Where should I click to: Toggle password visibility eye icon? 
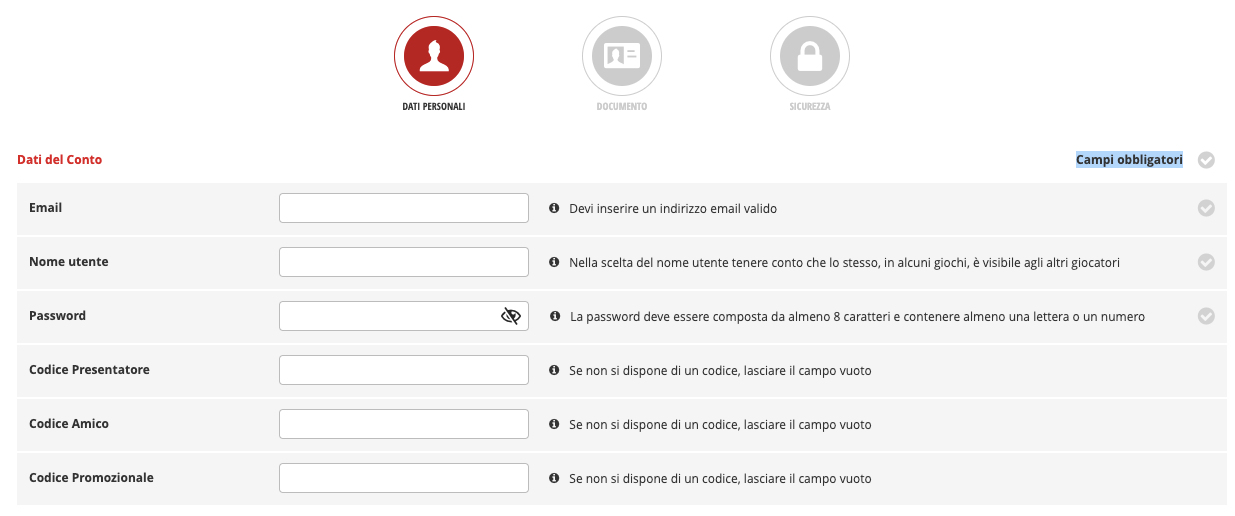[x=511, y=316]
